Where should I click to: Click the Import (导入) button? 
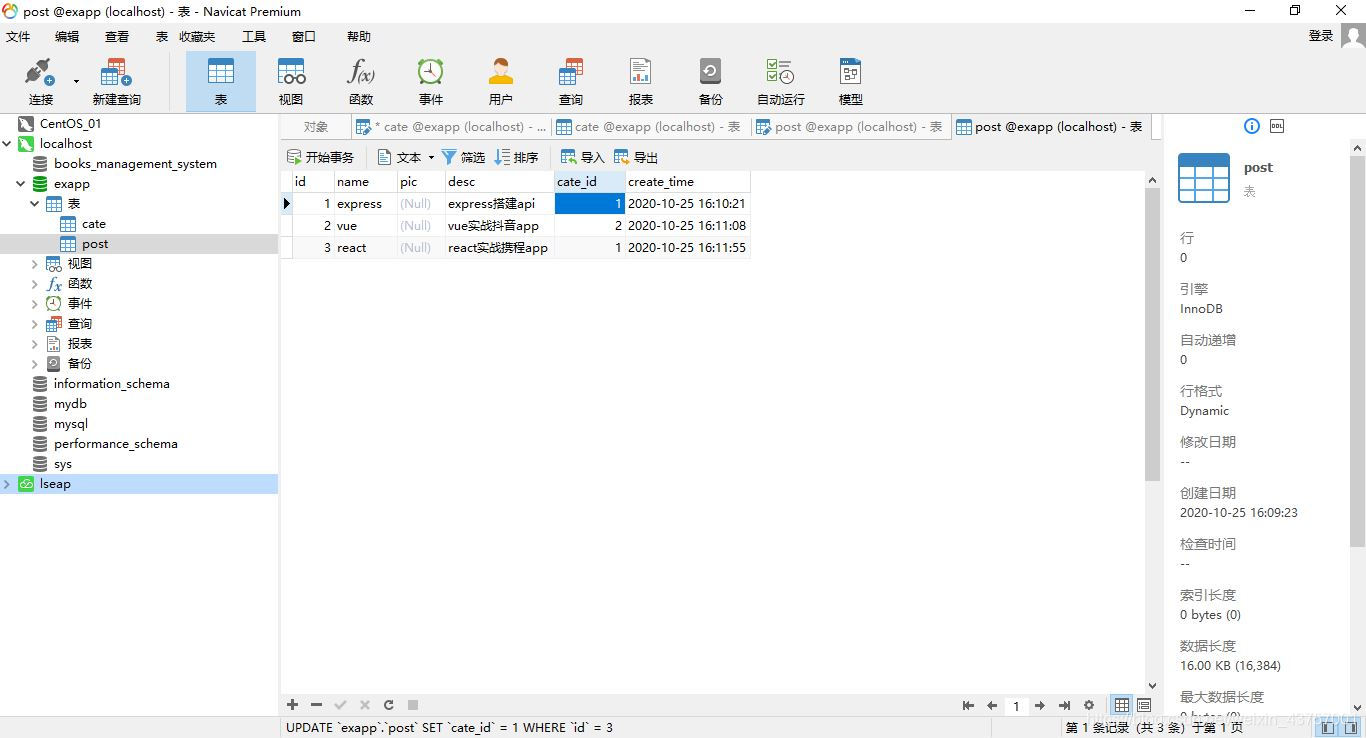point(583,157)
